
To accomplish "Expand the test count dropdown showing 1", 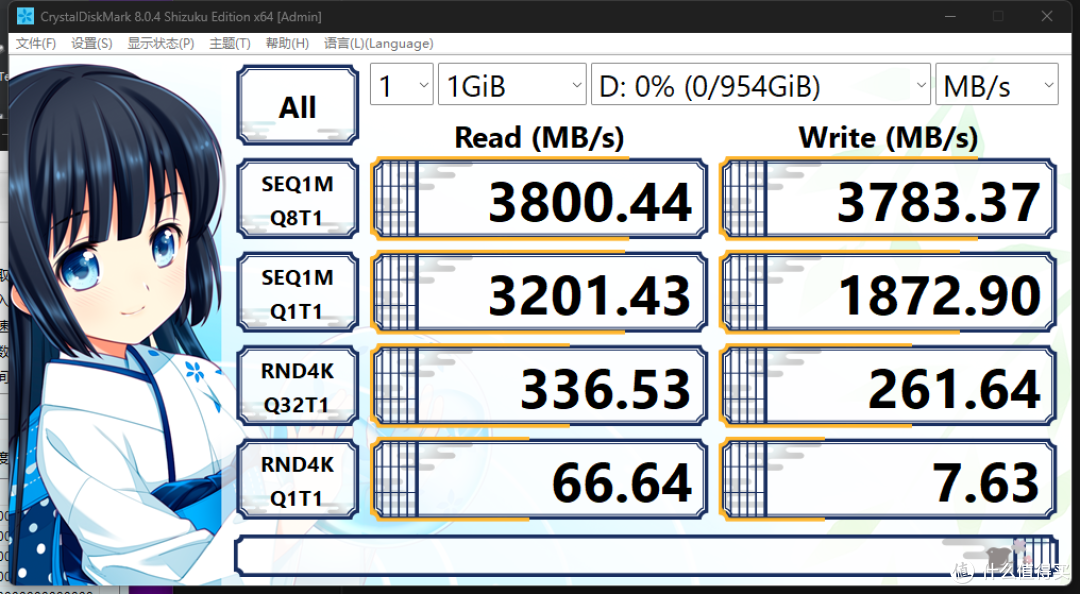I will pos(402,85).
